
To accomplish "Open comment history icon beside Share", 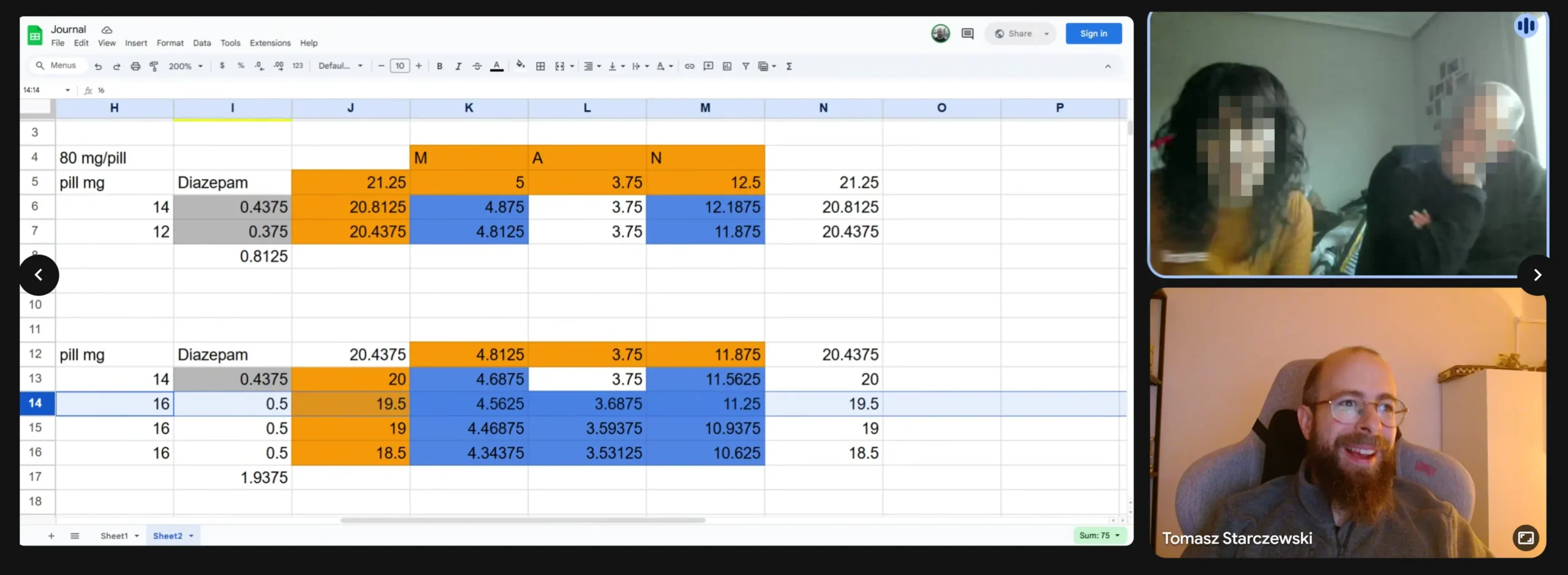I will [x=967, y=34].
